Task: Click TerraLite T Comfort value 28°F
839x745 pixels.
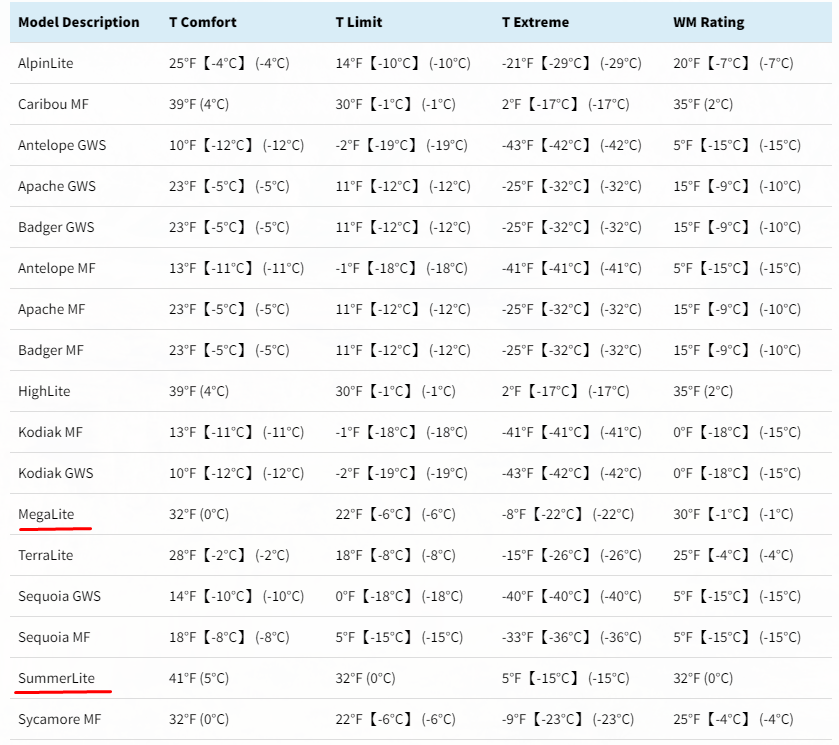Action: click(182, 555)
